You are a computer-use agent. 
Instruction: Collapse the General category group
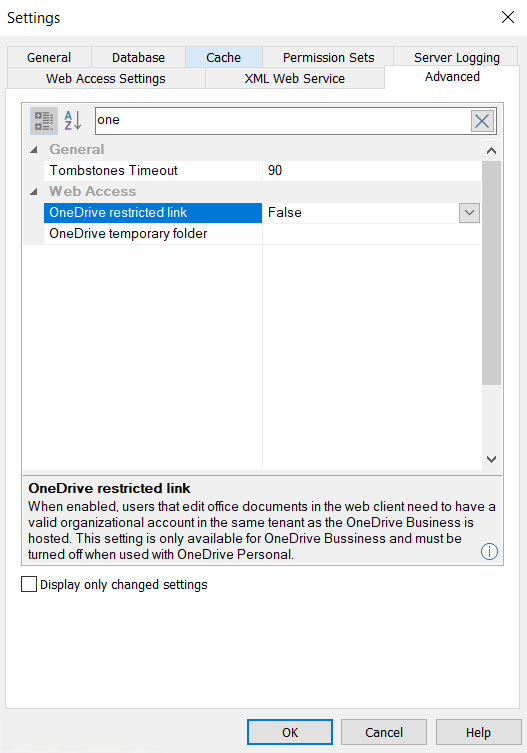[34, 149]
